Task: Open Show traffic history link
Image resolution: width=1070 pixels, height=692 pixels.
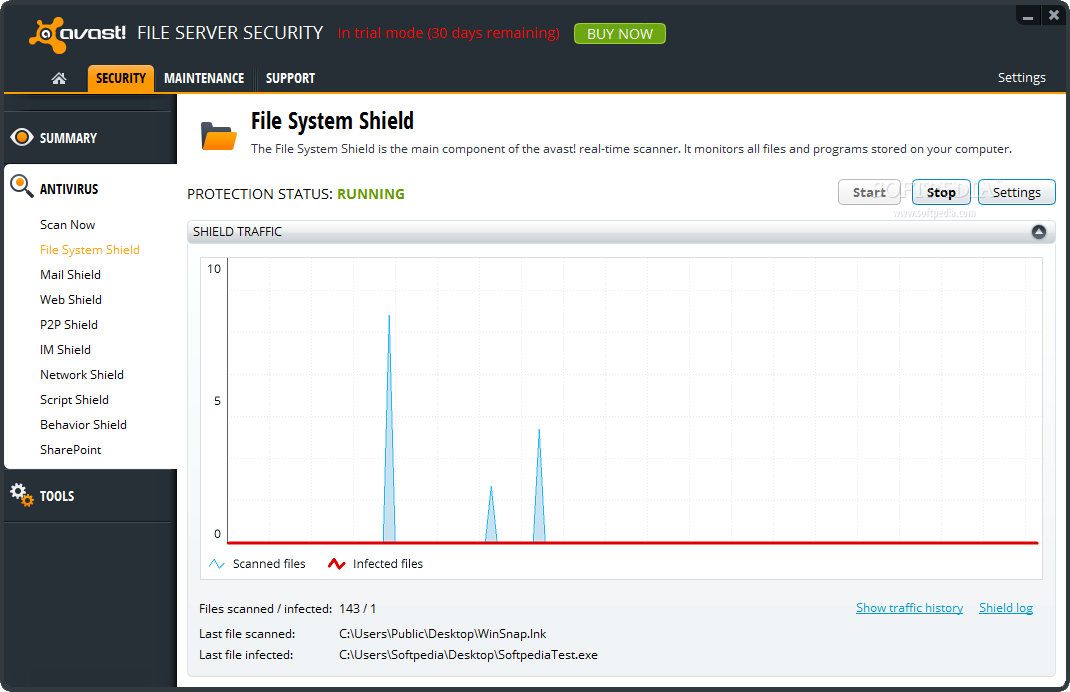Action: pos(909,608)
